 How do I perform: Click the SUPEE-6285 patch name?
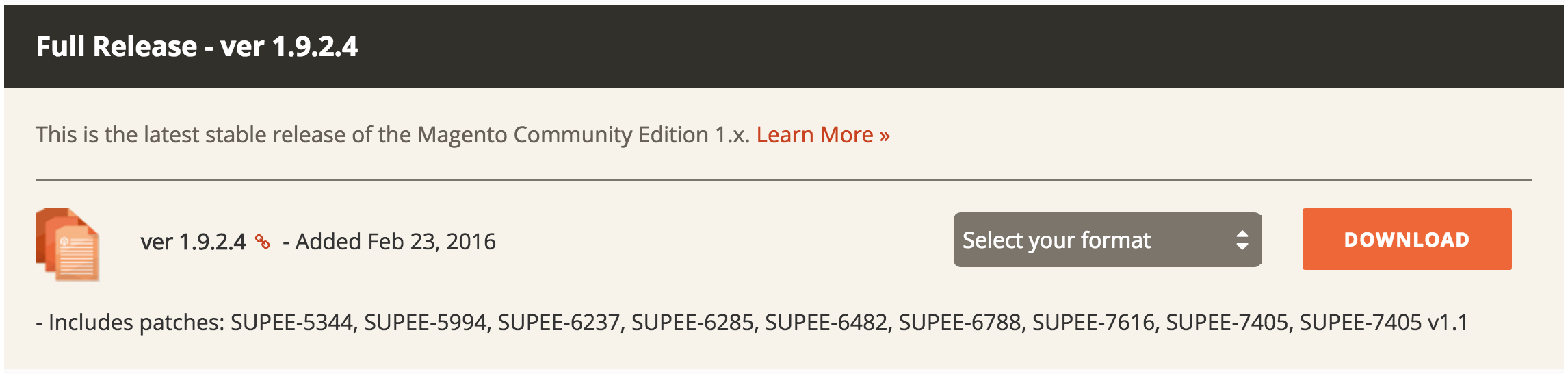coord(693,323)
